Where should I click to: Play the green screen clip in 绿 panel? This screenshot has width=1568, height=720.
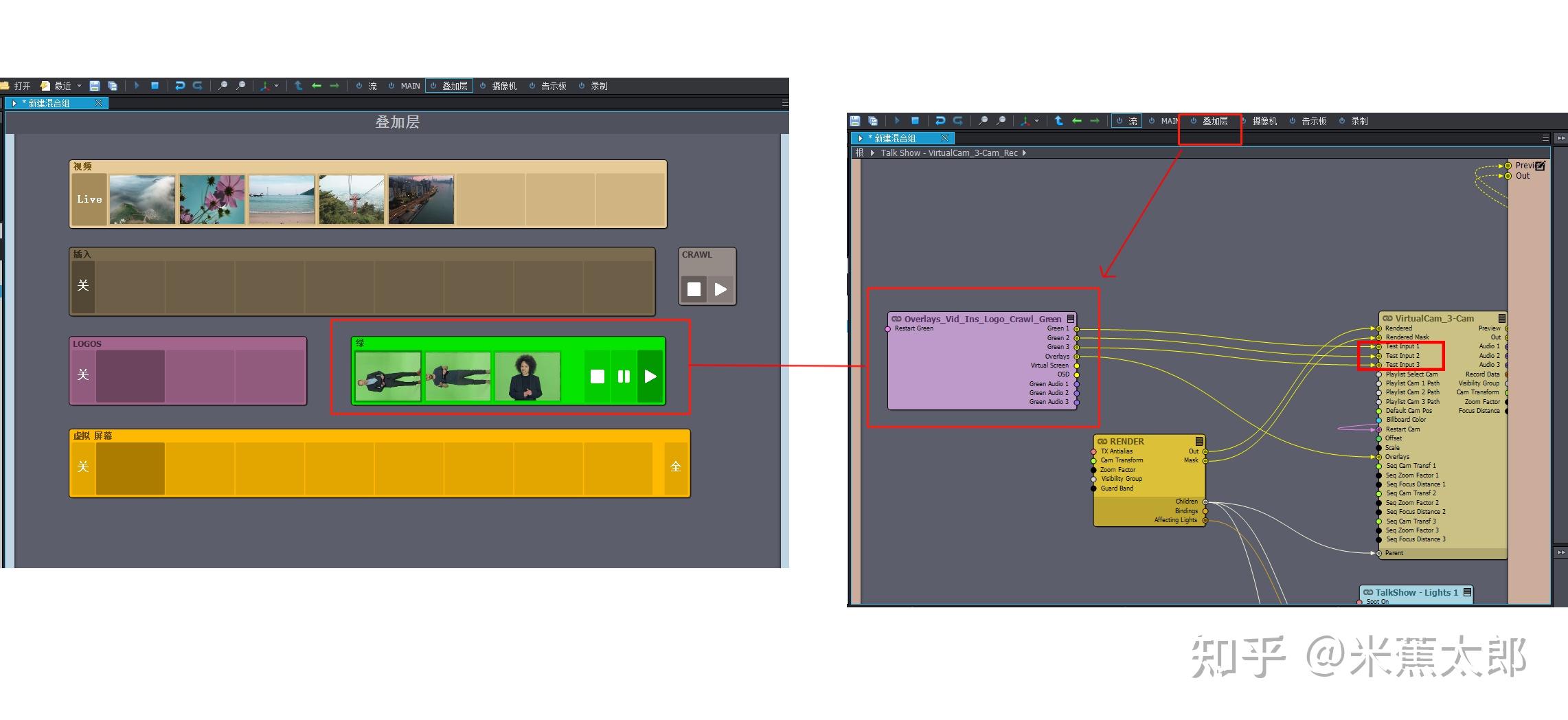[x=650, y=376]
